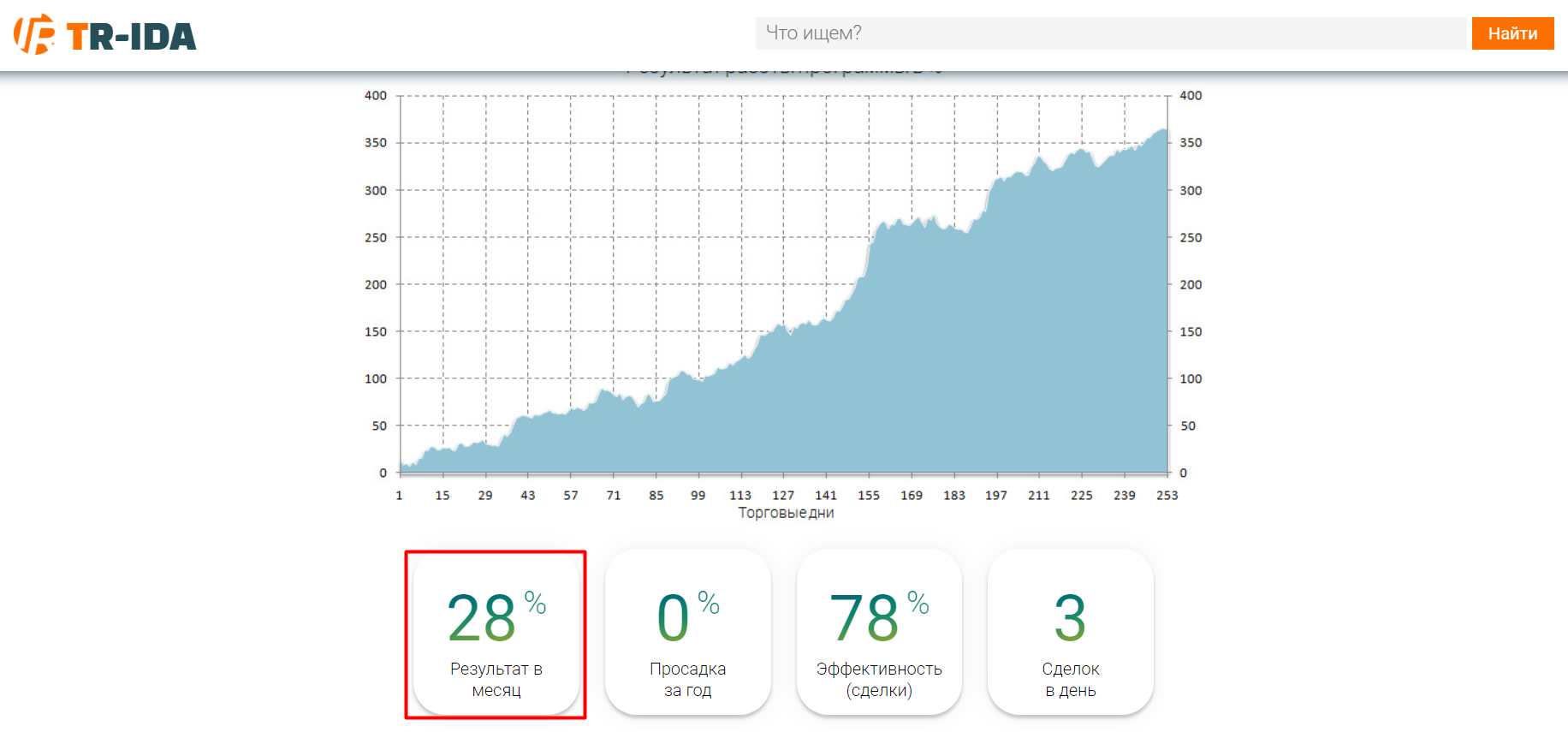Screen dimensions: 1568x732
Task: Click the 'Торговые дни' axis label
Action: [786, 513]
